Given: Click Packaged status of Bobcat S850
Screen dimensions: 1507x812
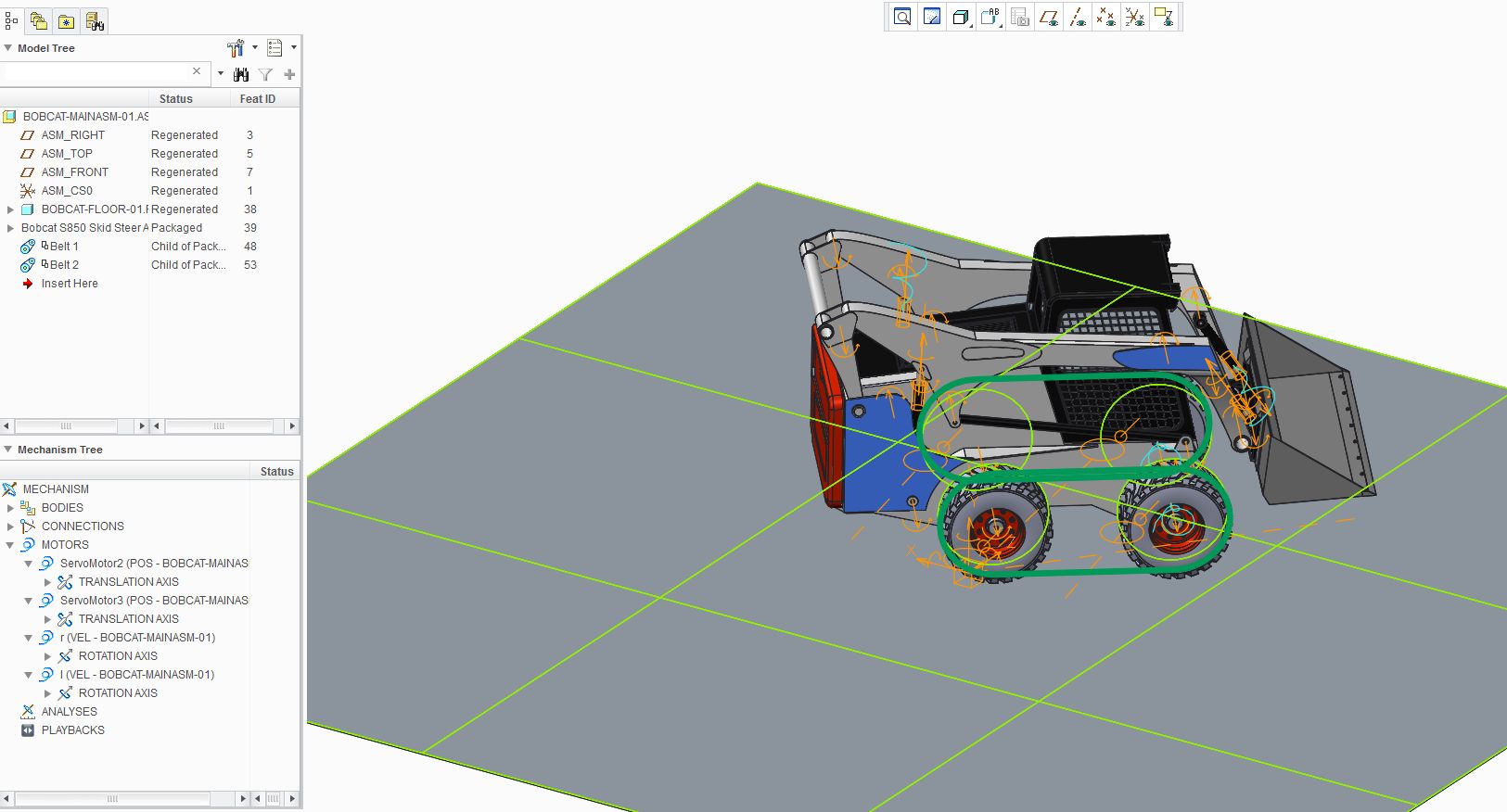Looking at the screenshot, I should click(x=176, y=228).
